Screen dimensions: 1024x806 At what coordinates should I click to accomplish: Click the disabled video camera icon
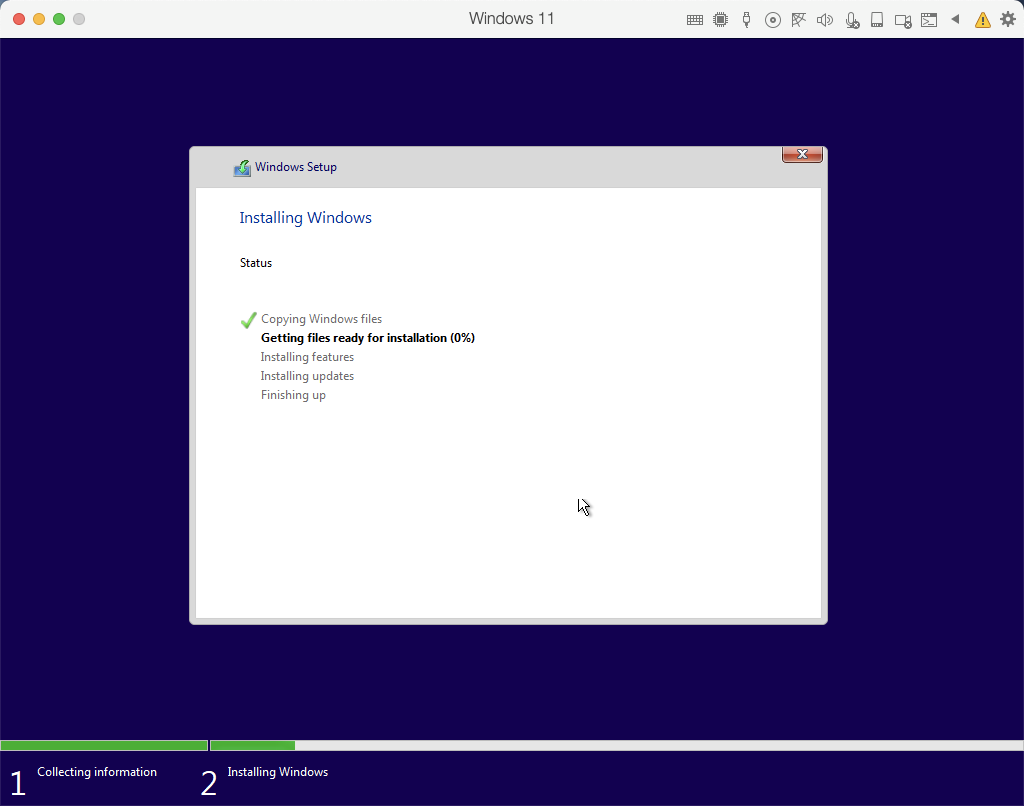tap(903, 21)
